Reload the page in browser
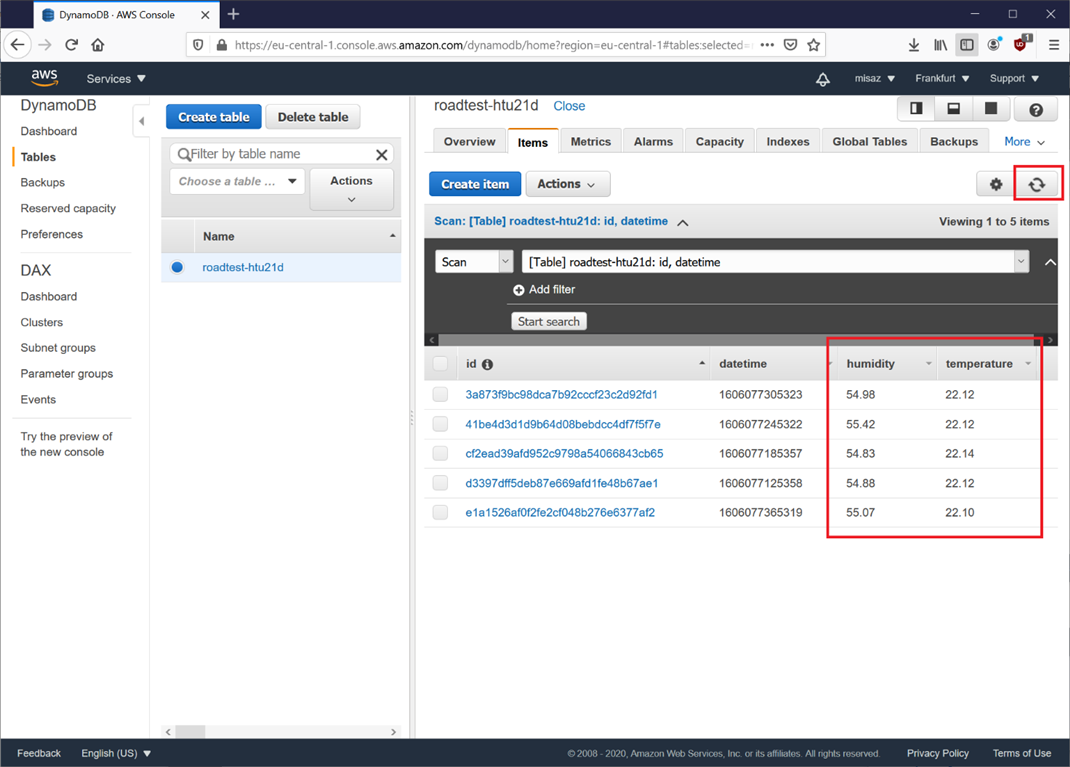 tap(72, 45)
